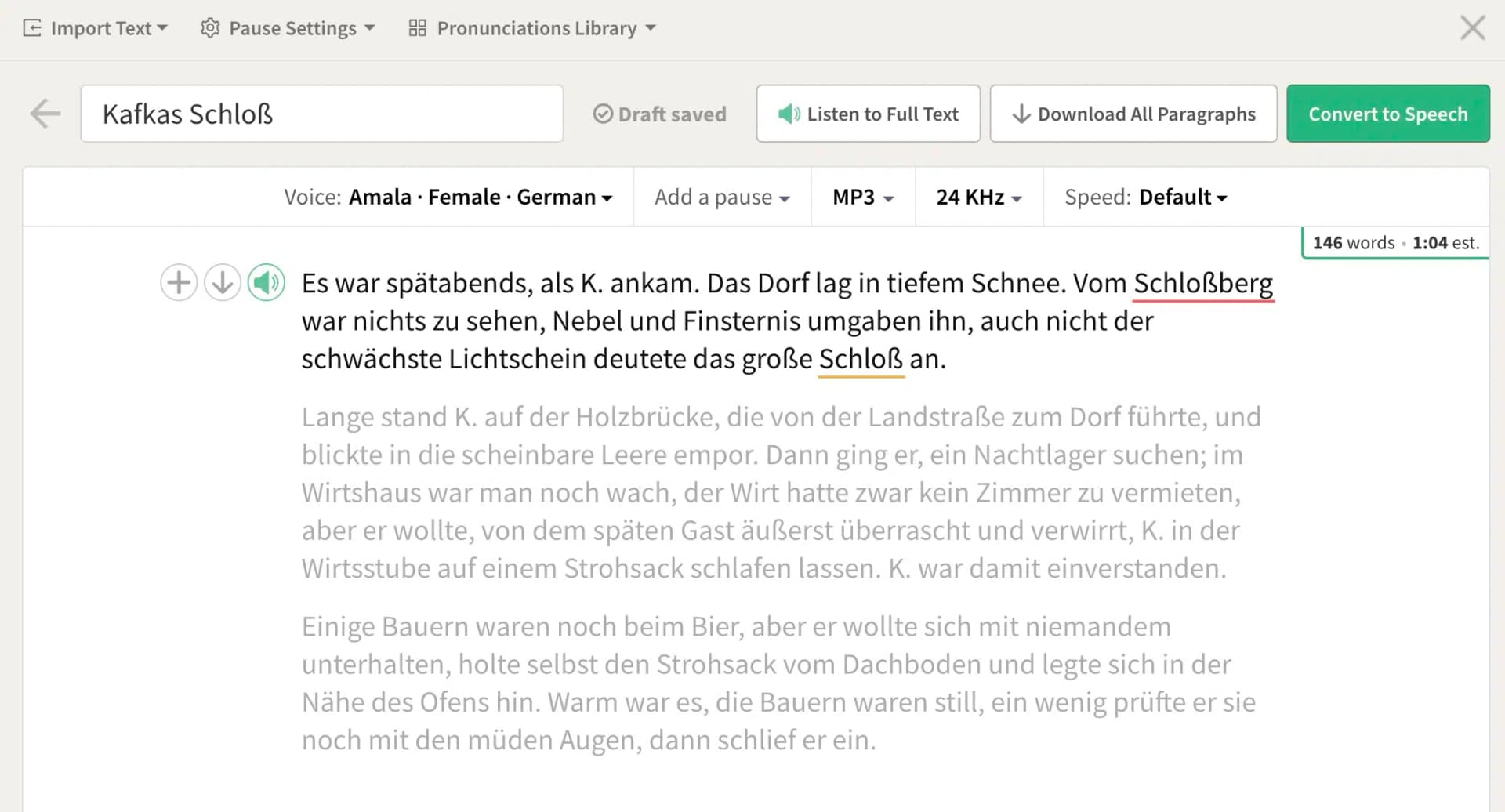Go back using the back arrow
The width and height of the screenshot is (1505, 812).
click(45, 113)
